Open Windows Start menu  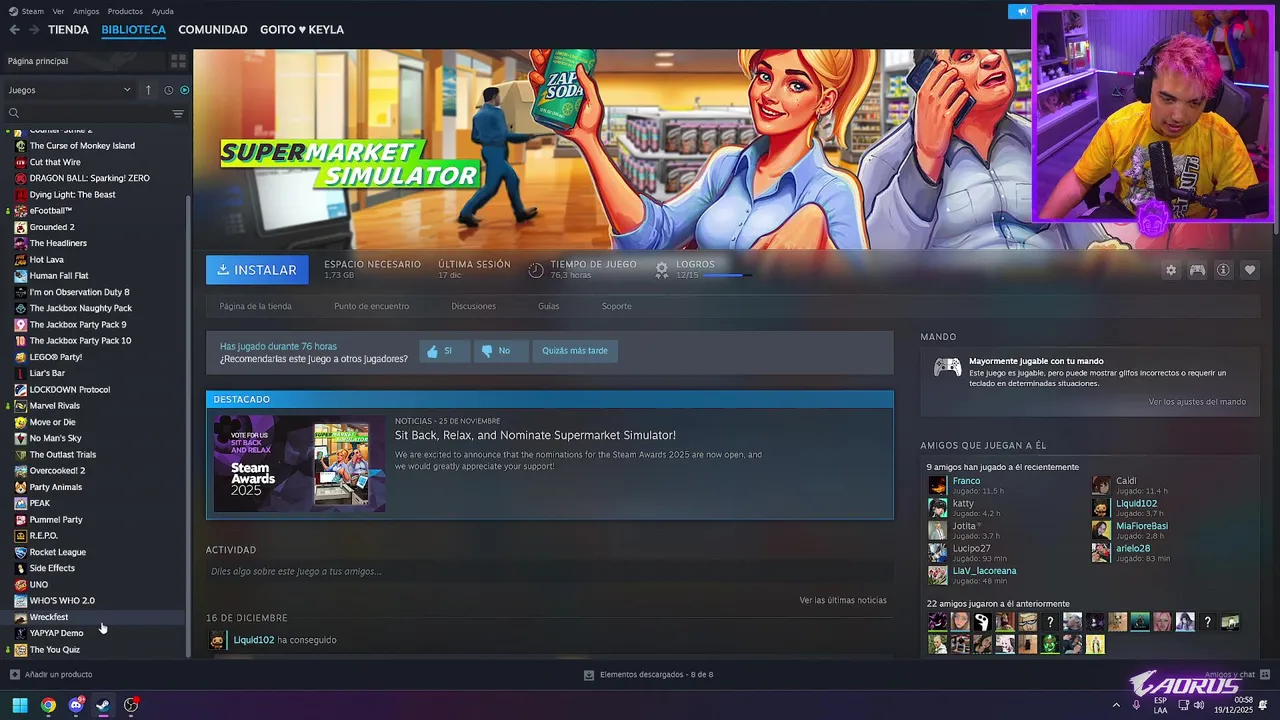pos(20,705)
